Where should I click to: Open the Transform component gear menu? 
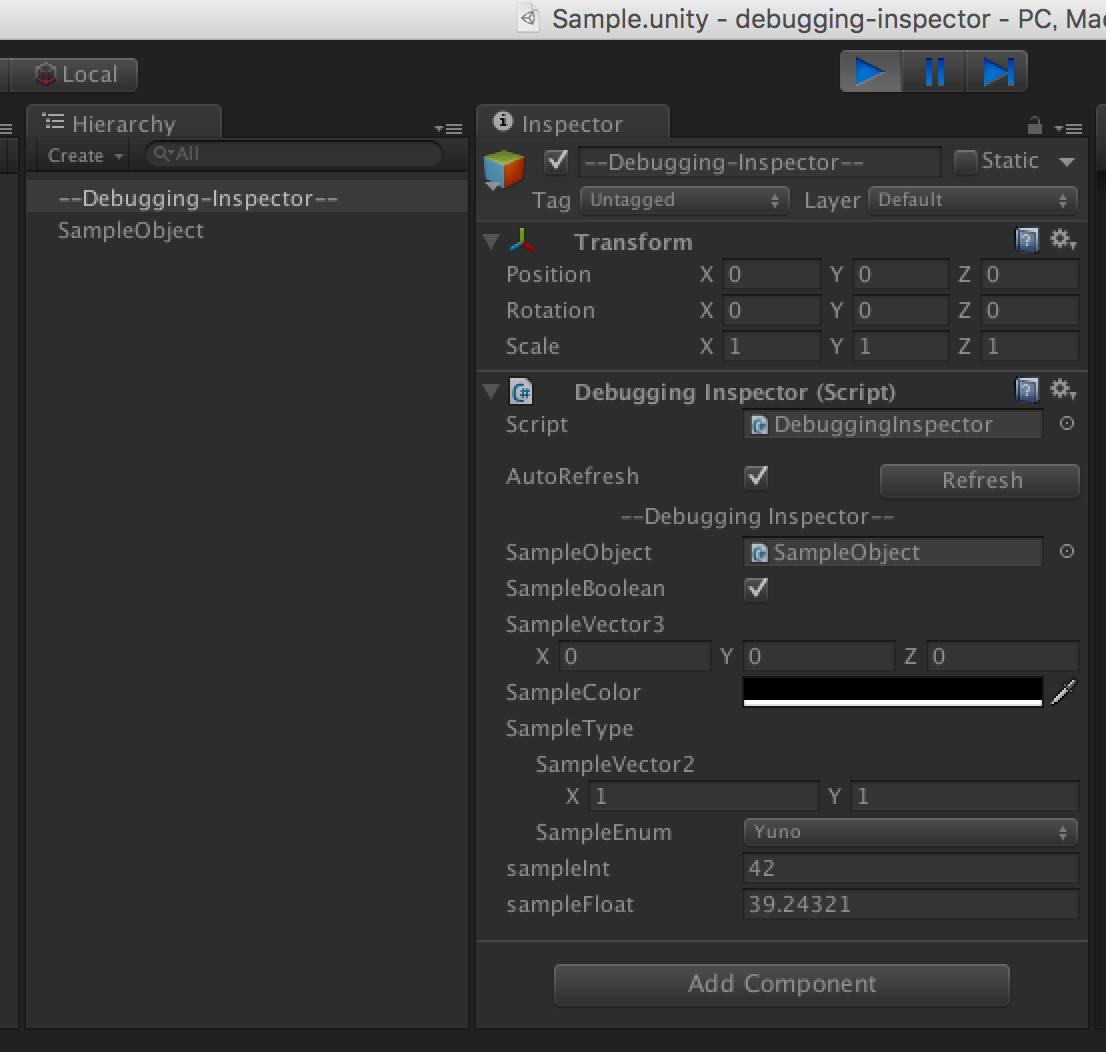[x=1062, y=240]
